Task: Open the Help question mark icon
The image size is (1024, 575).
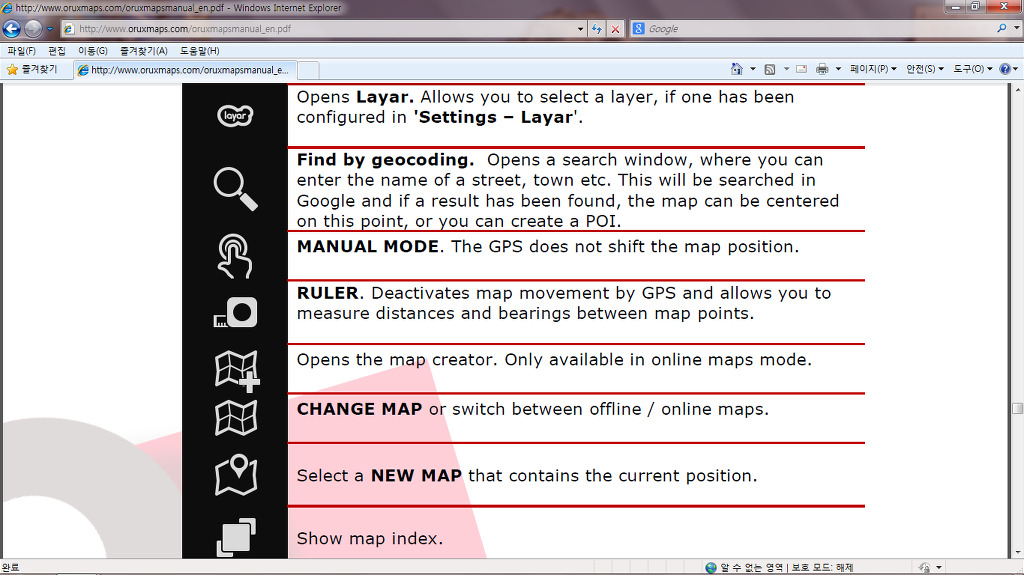Action: point(1005,69)
